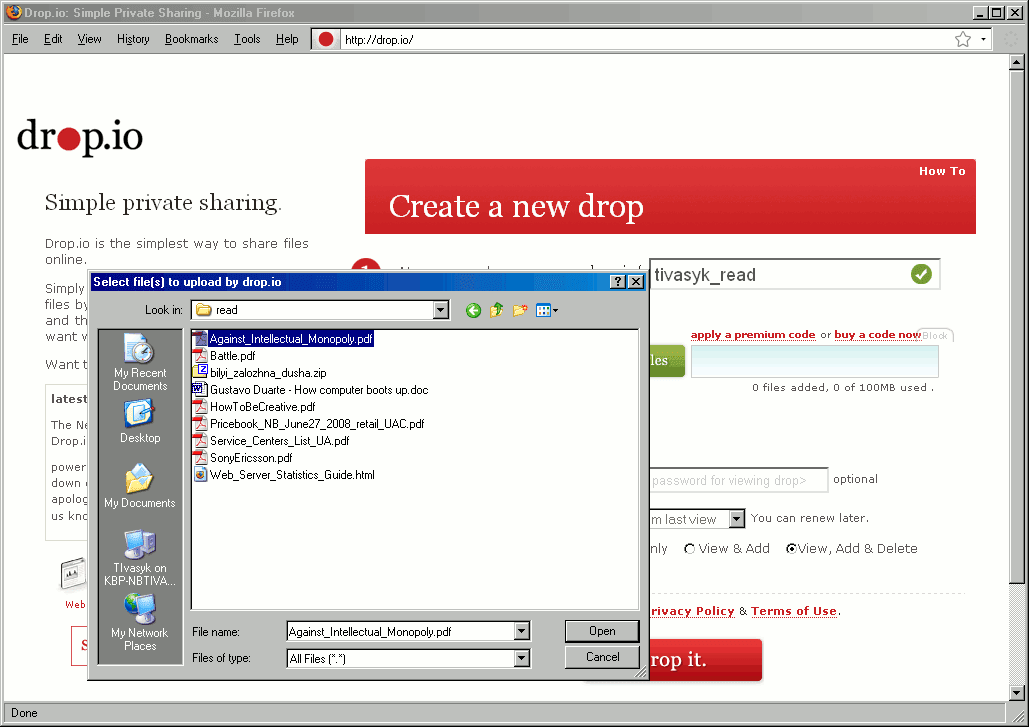Click the drop.io logo on the page
Screen dimensions: 1029x727
coord(79,136)
